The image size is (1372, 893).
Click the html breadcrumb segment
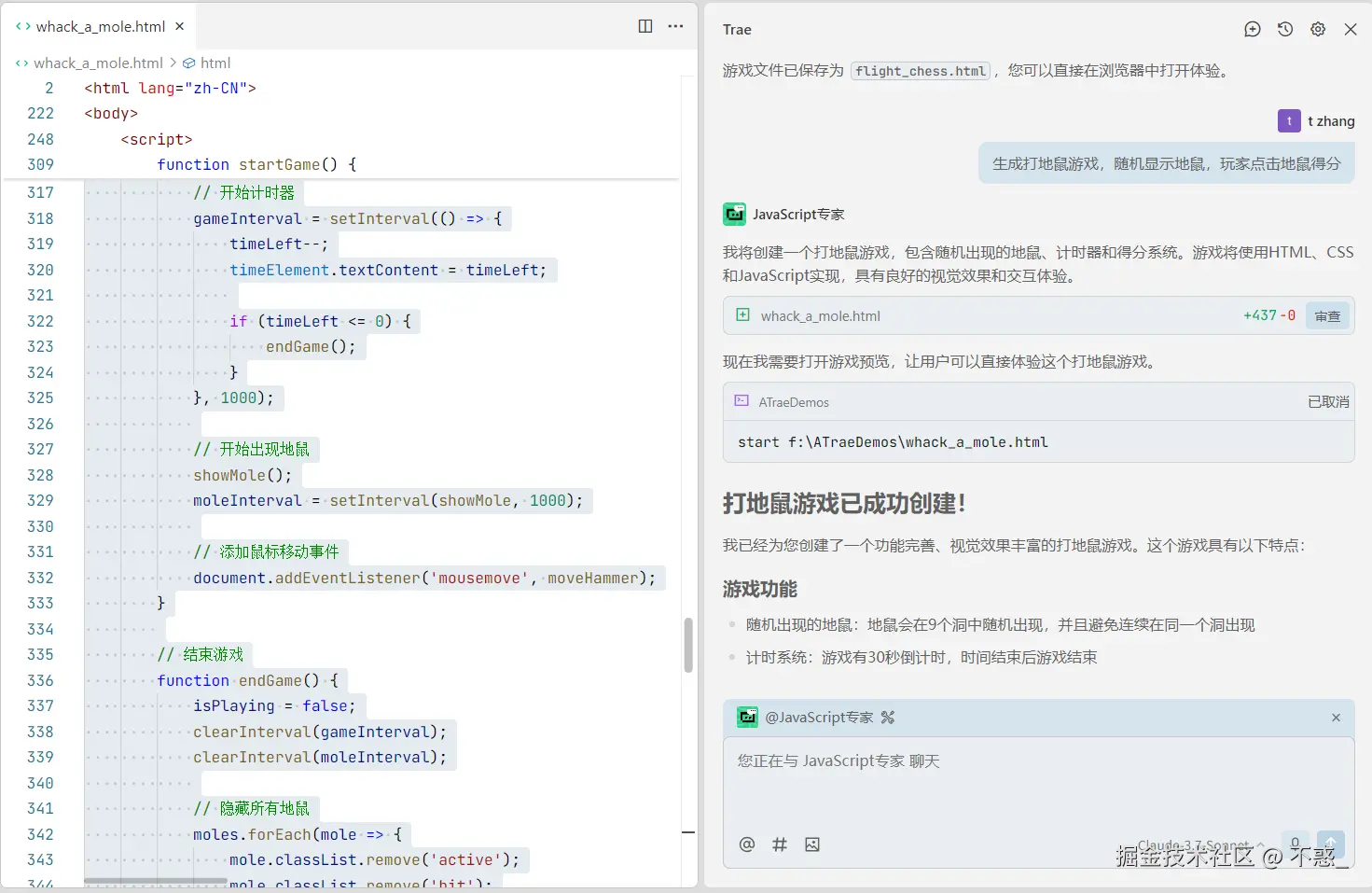[x=215, y=63]
